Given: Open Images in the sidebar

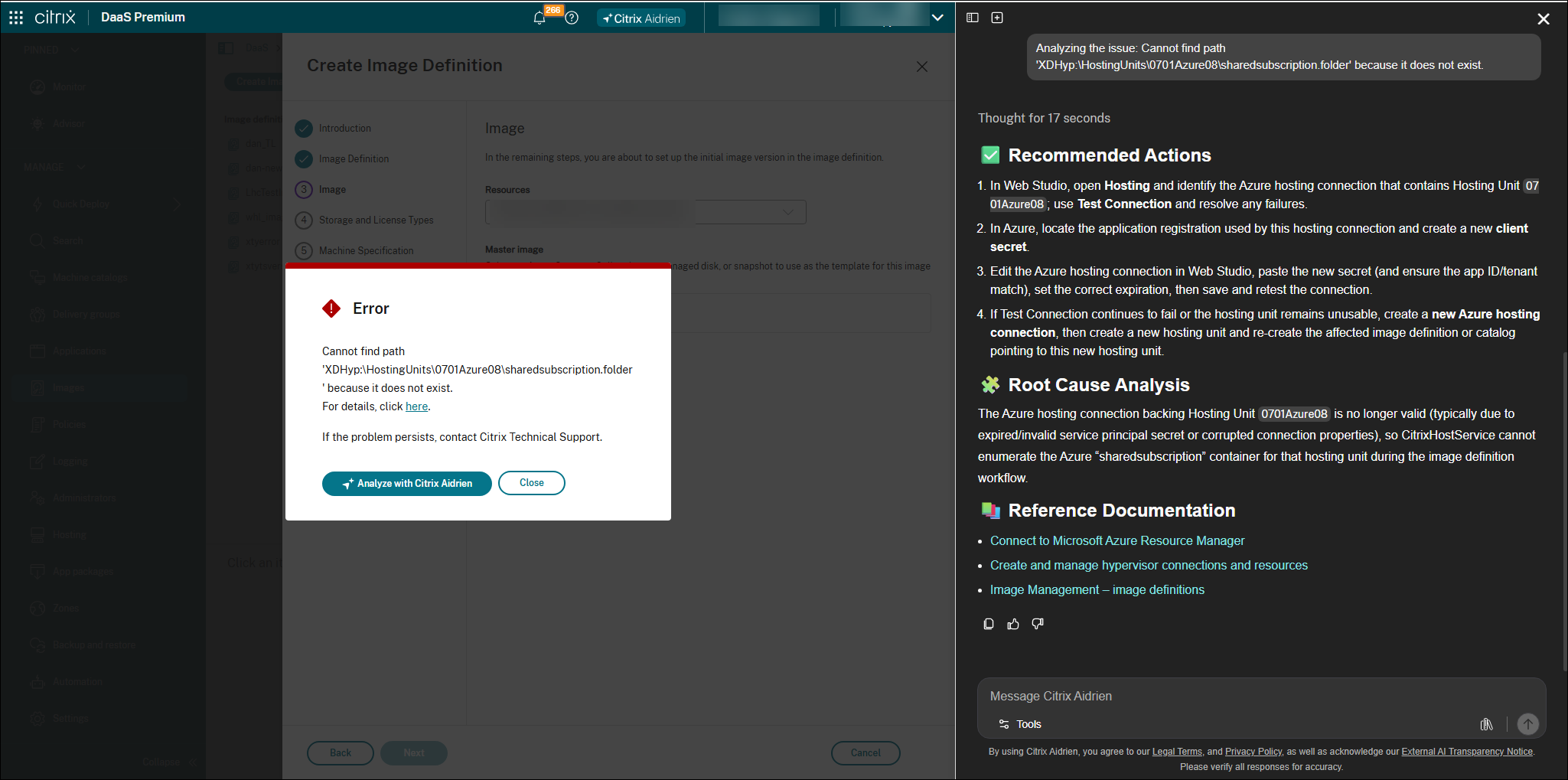Looking at the screenshot, I should tap(99, 388).
